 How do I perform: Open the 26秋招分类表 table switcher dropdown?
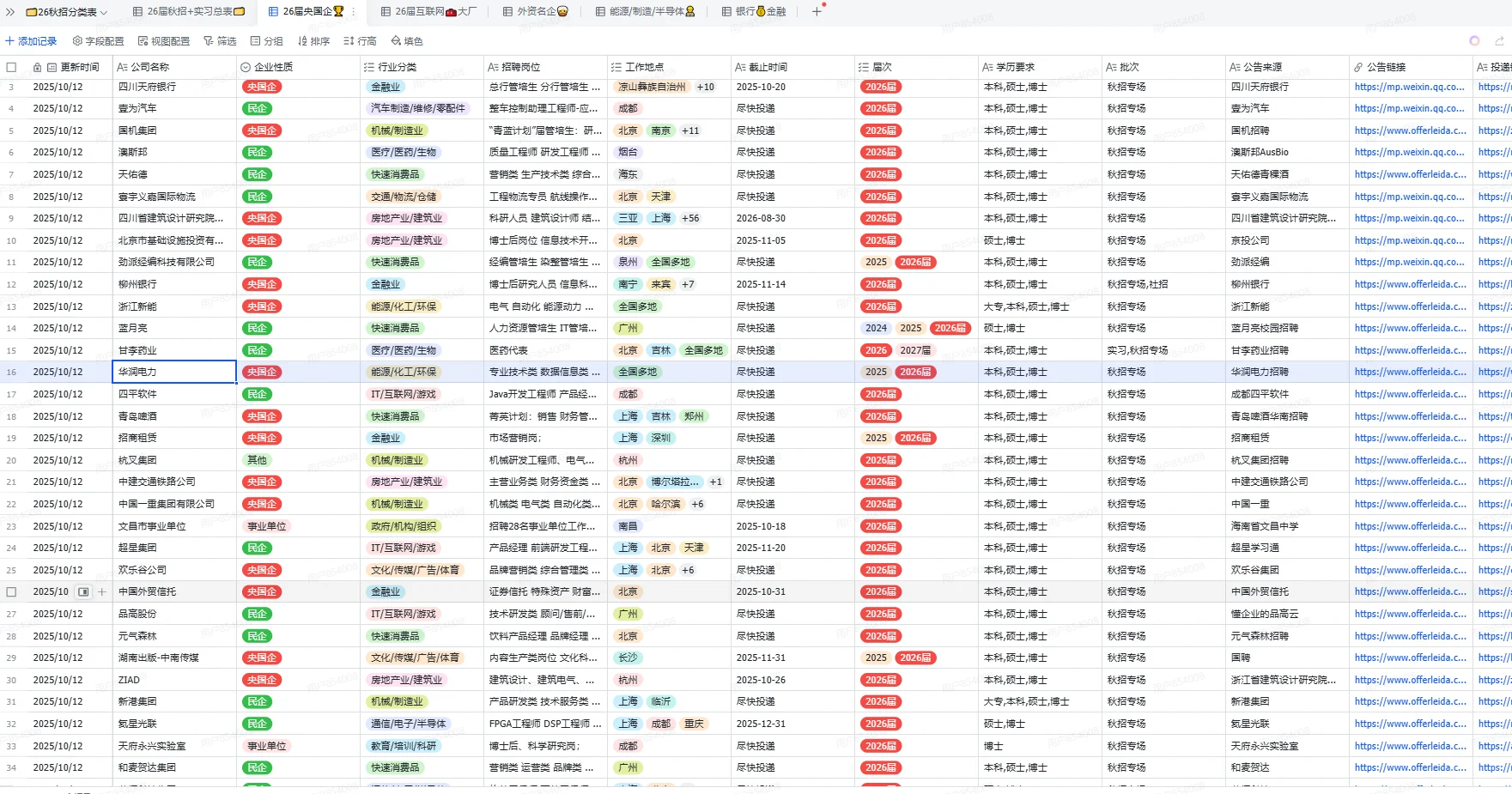(x=67, y=12)
